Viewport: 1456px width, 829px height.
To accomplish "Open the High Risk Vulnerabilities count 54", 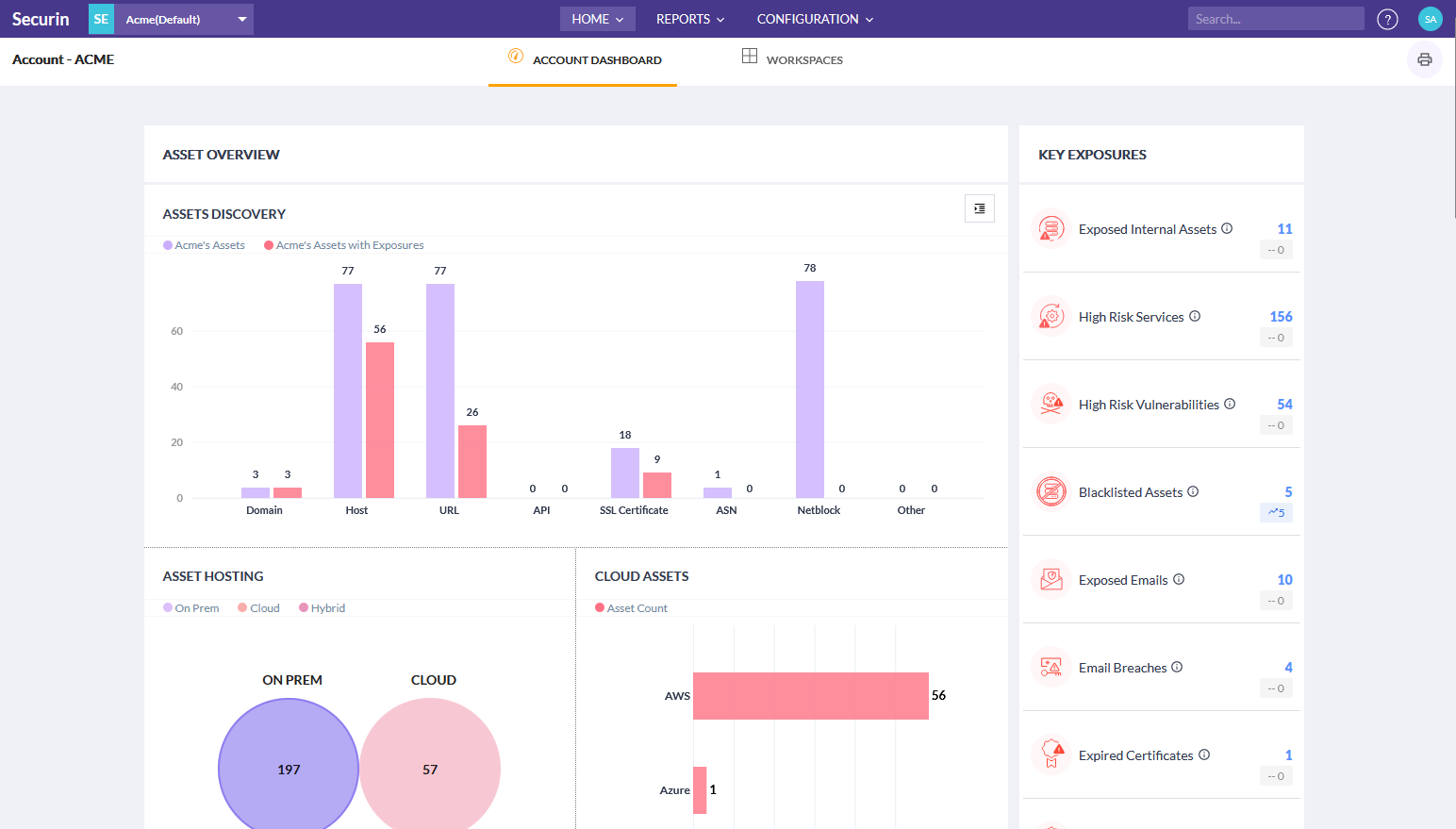I will [x=1284, y=405].
